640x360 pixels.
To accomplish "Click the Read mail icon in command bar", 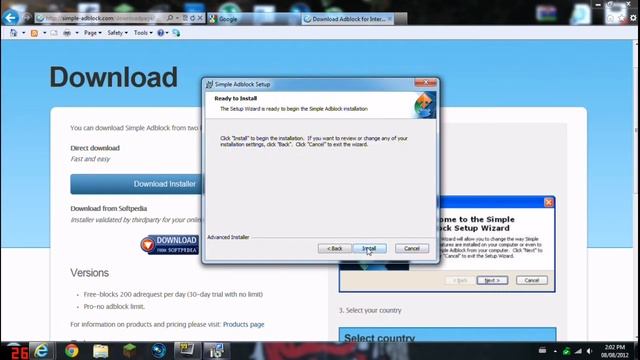I will pyautogui.click(x=54, y=33).
